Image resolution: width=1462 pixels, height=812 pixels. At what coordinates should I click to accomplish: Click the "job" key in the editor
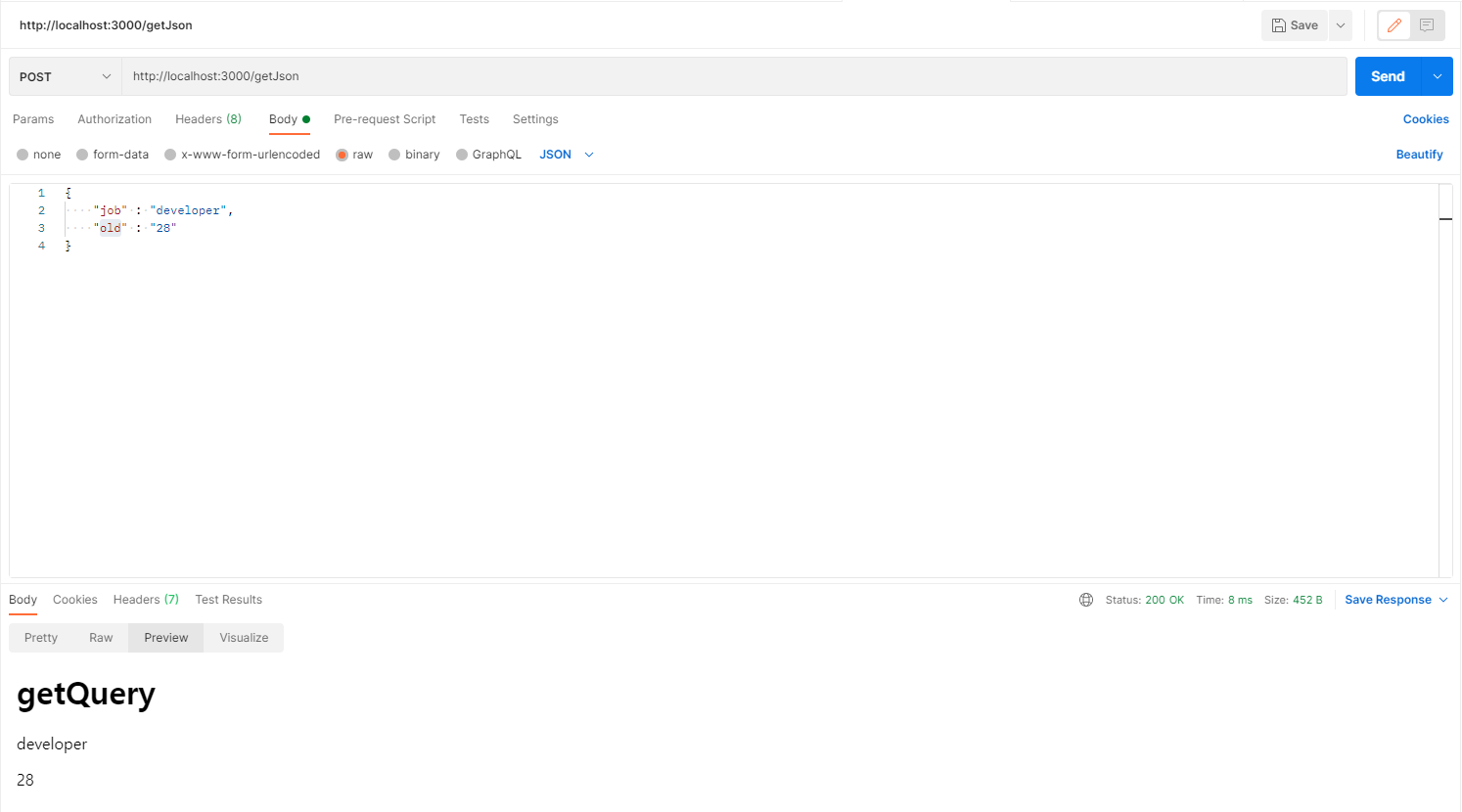pyautogui.click(x=111, y=210)
